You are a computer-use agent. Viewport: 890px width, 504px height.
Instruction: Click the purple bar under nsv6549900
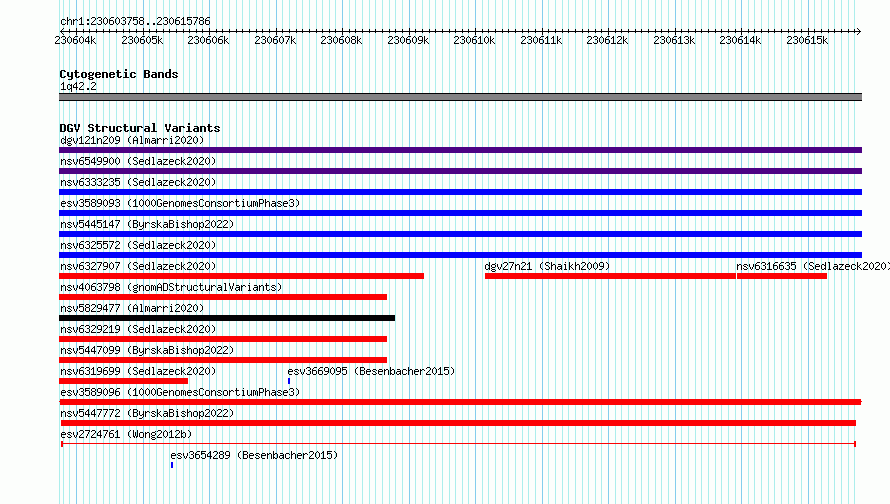point(460,171)
